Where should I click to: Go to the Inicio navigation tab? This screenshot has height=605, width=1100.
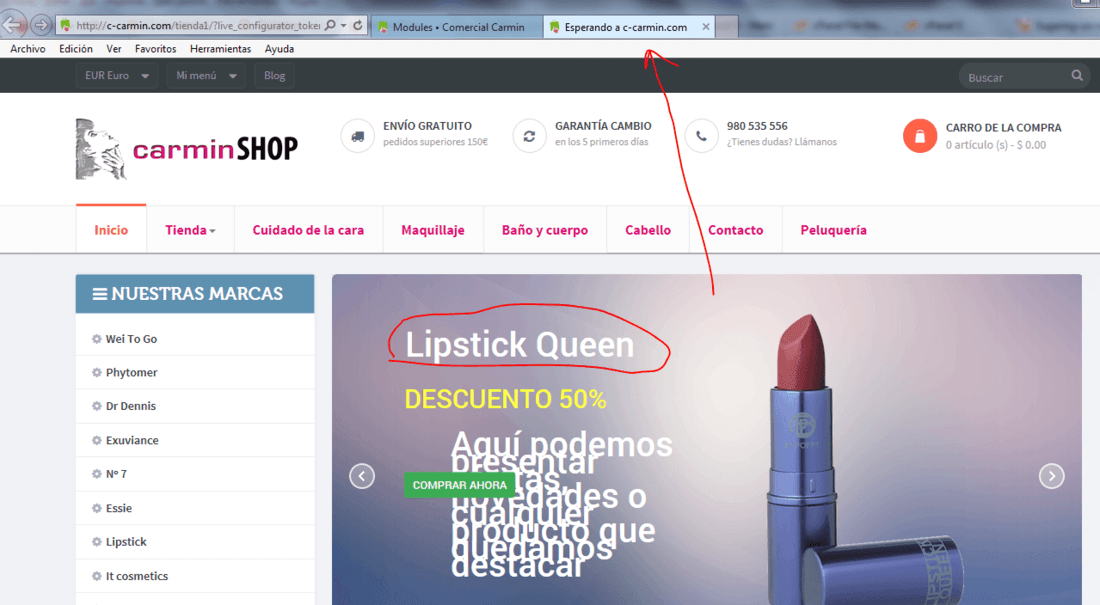(111, 230)
